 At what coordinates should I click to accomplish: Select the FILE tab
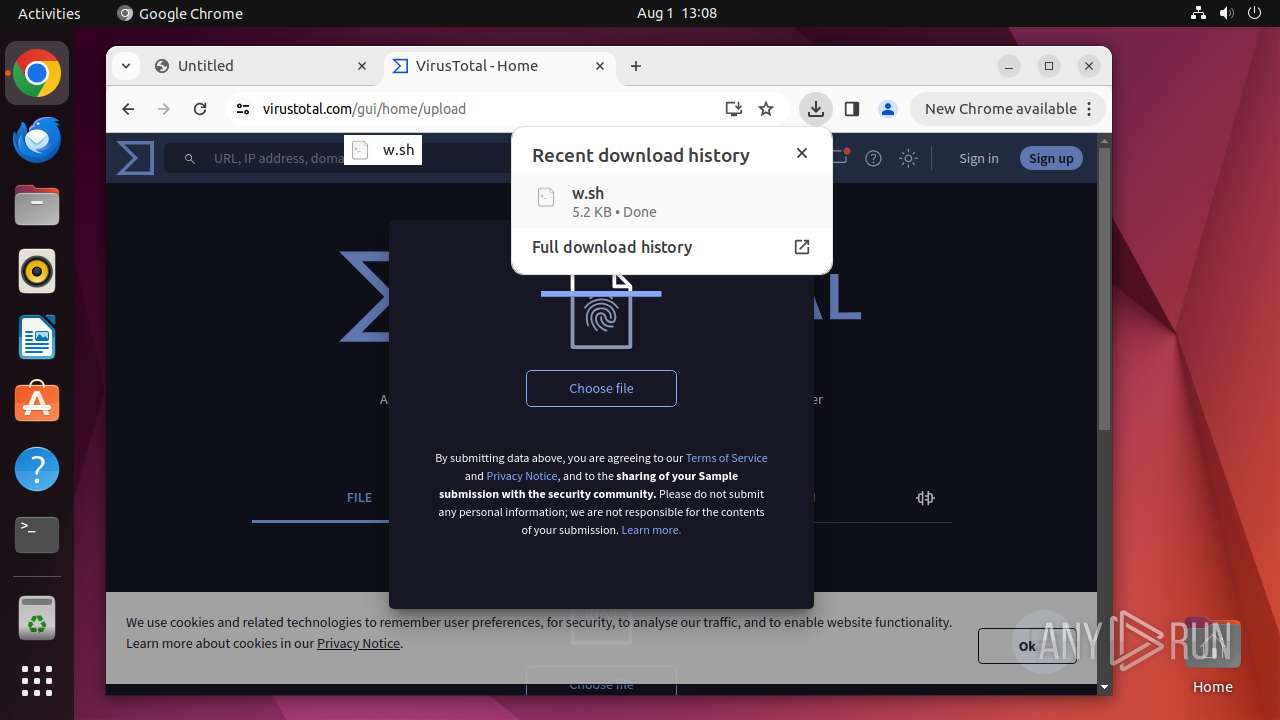359,497
